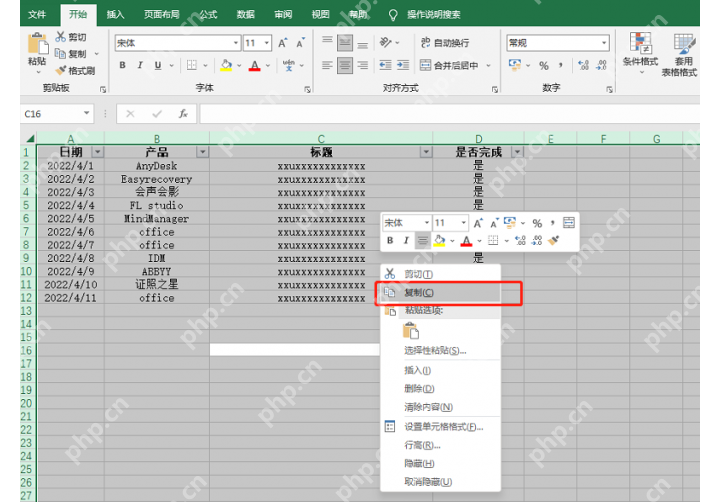The width and height of the screenshot is (720, 502).
Task: Click Wrap Text (自动换行)
Action: pos(445,43)
